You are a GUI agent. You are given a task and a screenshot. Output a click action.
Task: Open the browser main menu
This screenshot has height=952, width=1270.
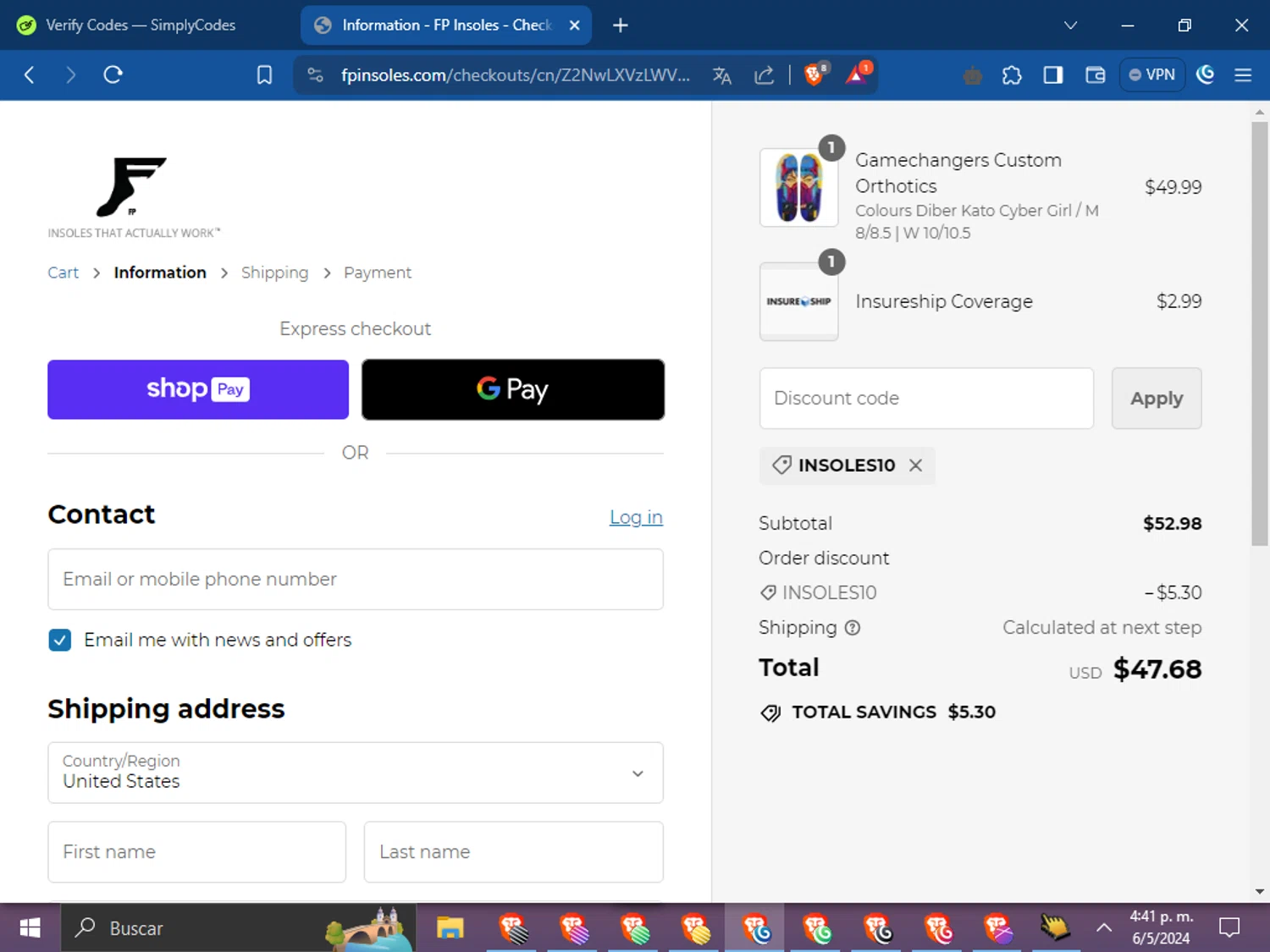coord(1243,75)
